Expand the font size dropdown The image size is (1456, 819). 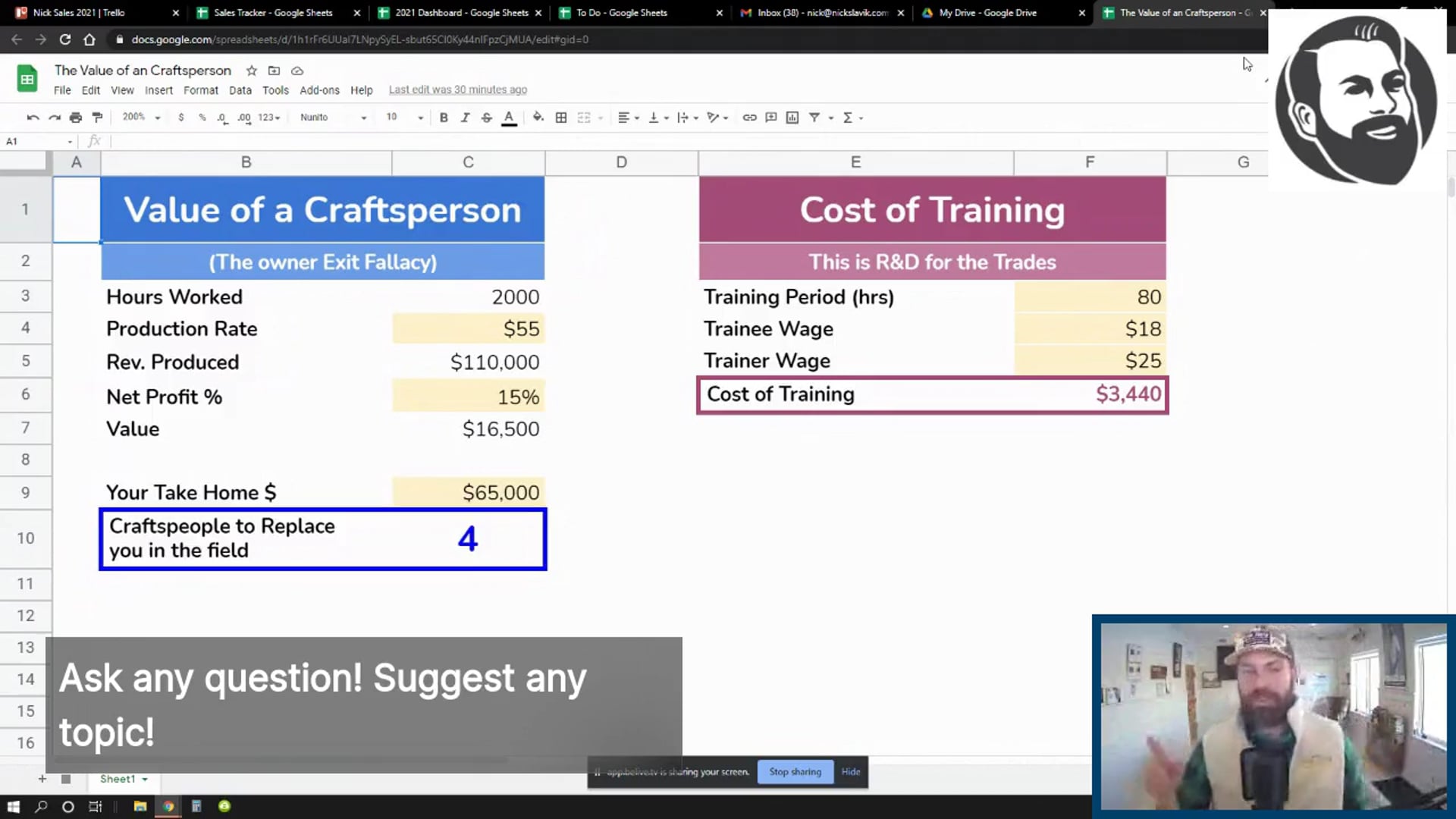pyautogui.click(x=402, y=118)
